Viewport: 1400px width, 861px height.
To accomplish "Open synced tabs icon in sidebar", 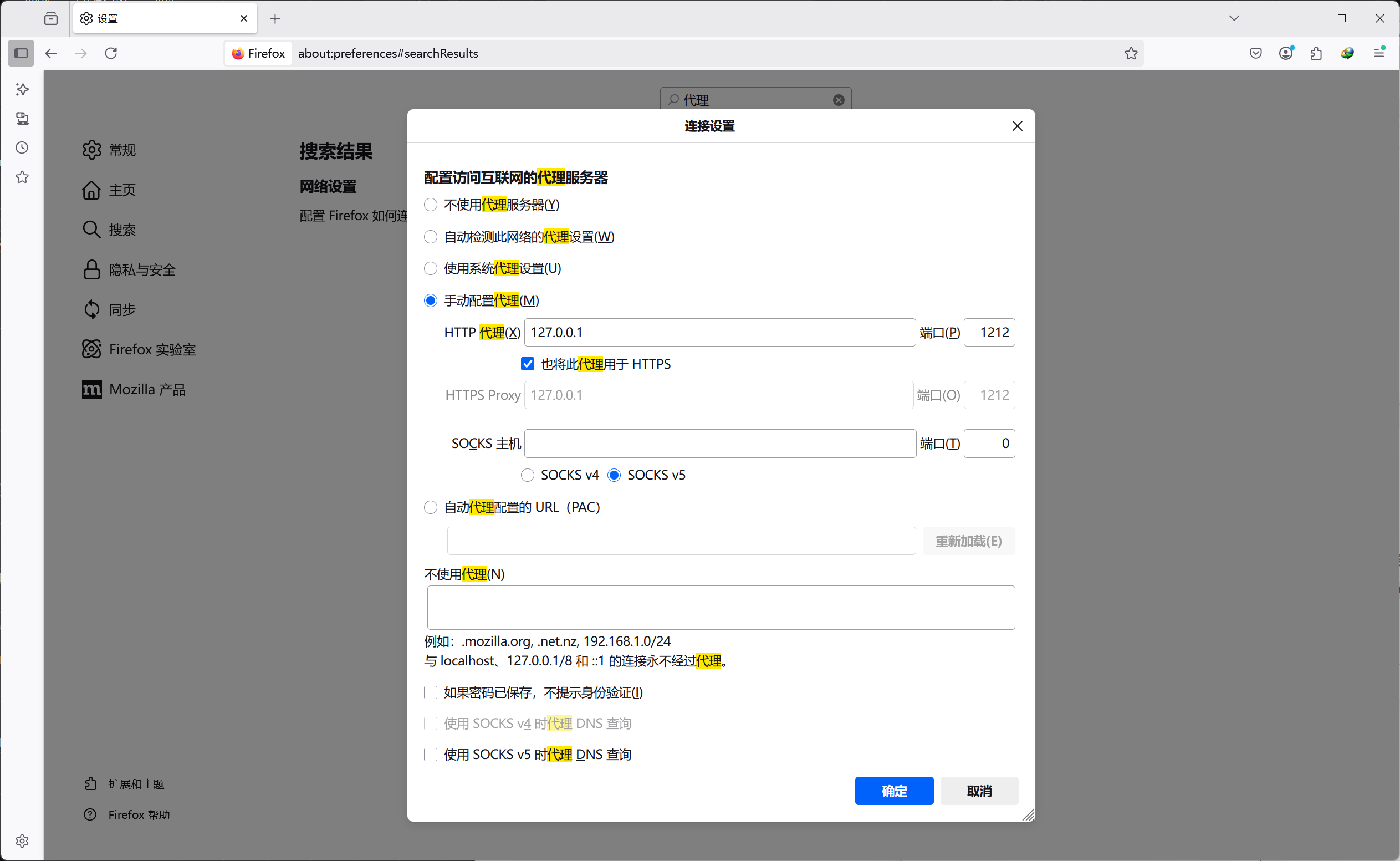I will tap(22, 119).
